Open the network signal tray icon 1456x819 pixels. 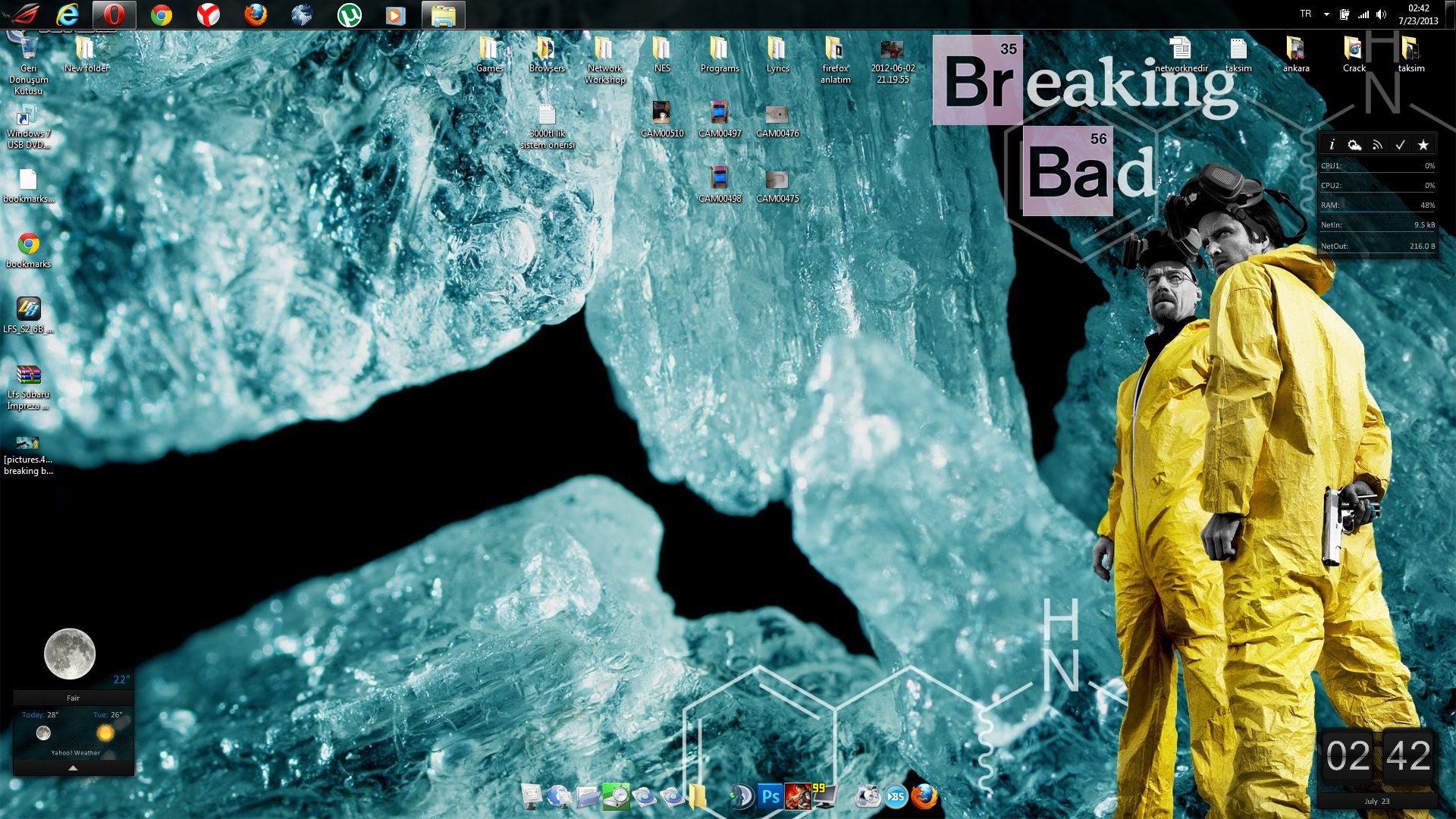1363,14
